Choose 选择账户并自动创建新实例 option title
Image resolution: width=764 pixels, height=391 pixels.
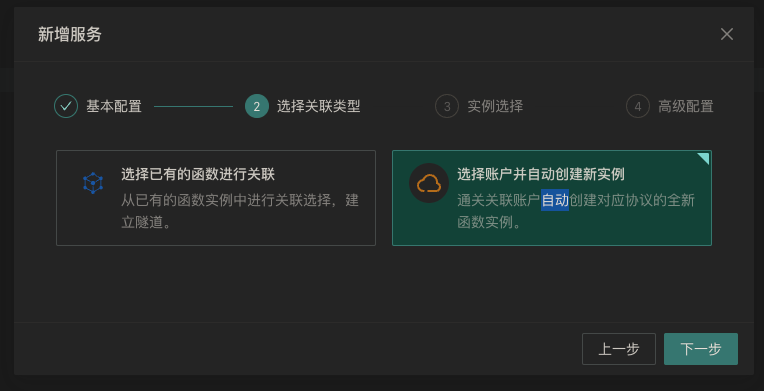(541, 174)
